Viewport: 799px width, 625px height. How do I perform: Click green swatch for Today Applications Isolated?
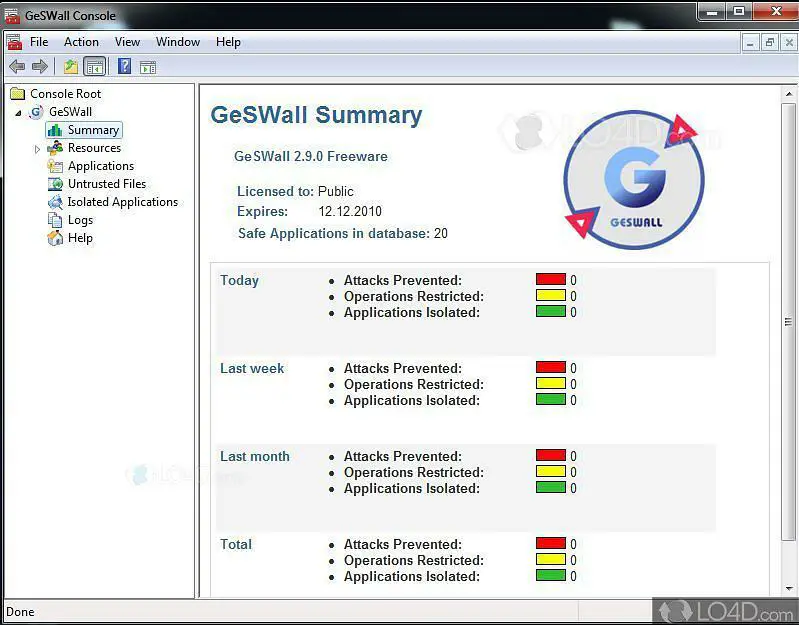551,311
